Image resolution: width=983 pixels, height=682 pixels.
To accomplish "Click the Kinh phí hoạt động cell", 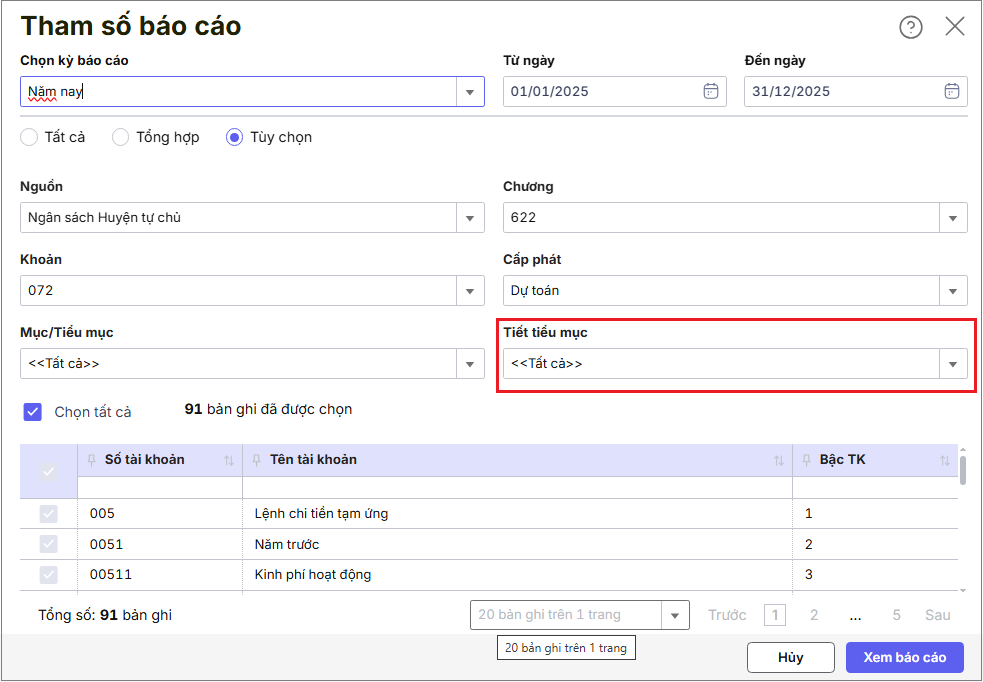I will [x=518, y=574].
